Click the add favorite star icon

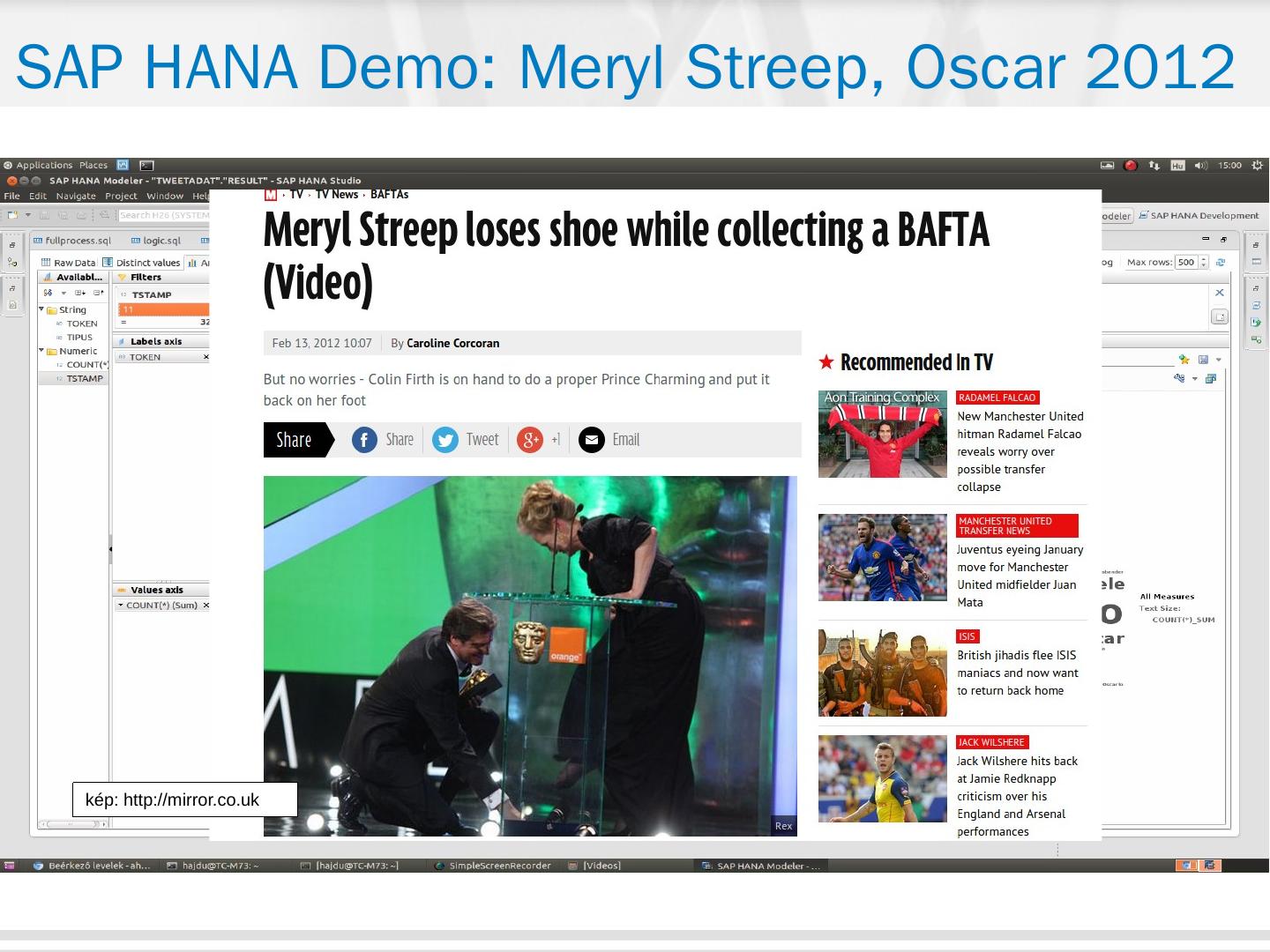pos(1184,360)
